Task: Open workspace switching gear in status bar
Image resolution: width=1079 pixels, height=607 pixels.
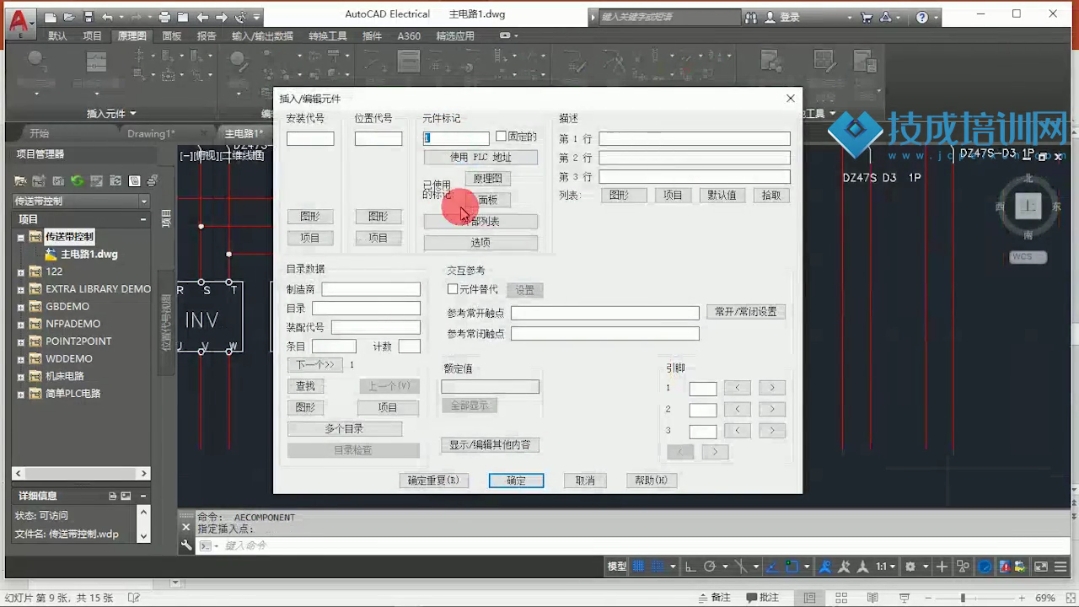Action: [910, 566]
